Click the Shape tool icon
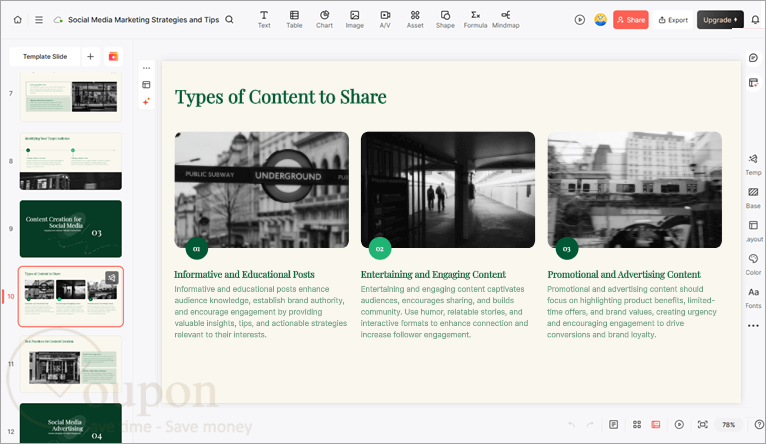766x444 pixels. click(445, 20)
